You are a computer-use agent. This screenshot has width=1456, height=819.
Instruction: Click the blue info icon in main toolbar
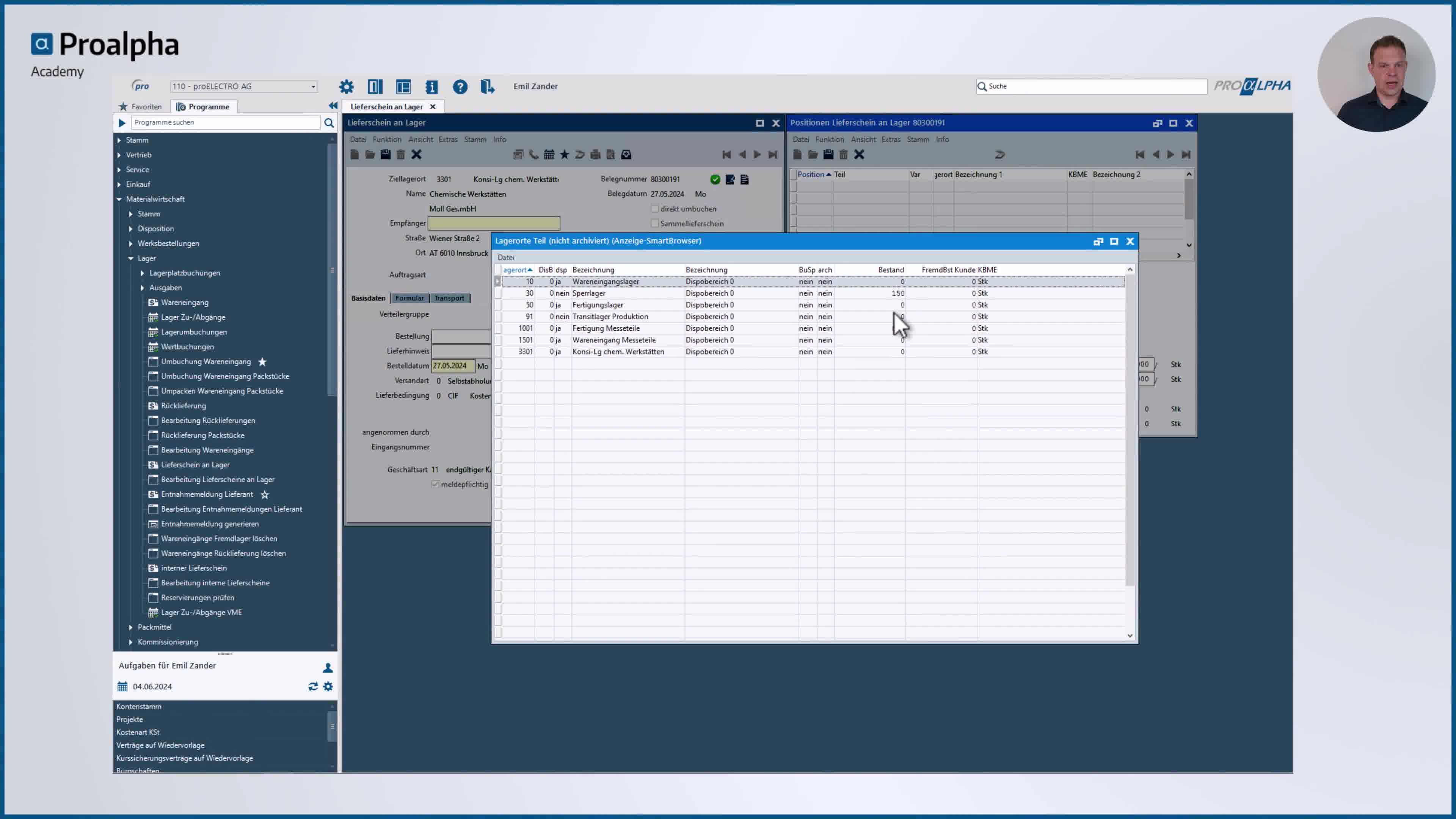[431, 86]
